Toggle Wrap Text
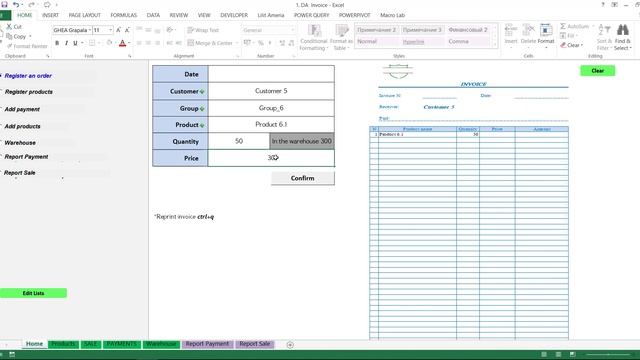This screenshot has width=640, height=360. 203,30
